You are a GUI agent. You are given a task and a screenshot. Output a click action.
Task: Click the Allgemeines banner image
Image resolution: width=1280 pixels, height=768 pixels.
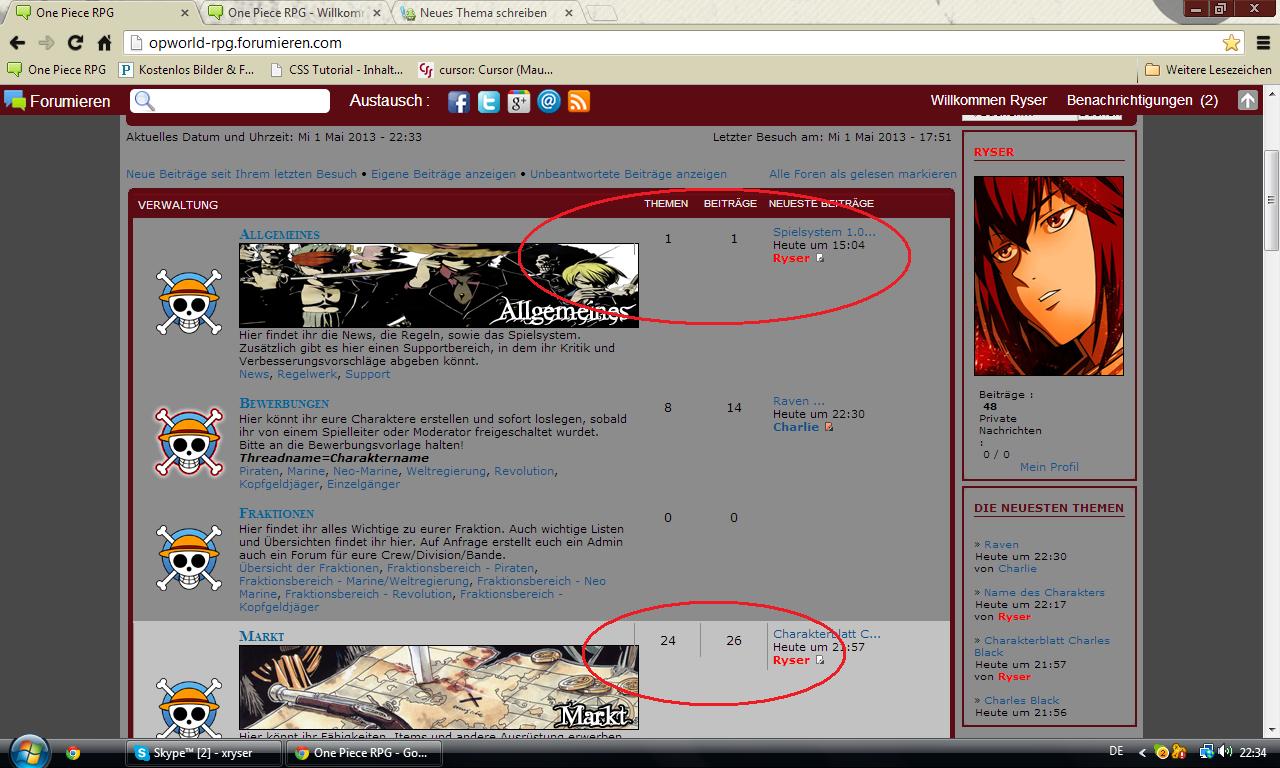click(438, 285)
